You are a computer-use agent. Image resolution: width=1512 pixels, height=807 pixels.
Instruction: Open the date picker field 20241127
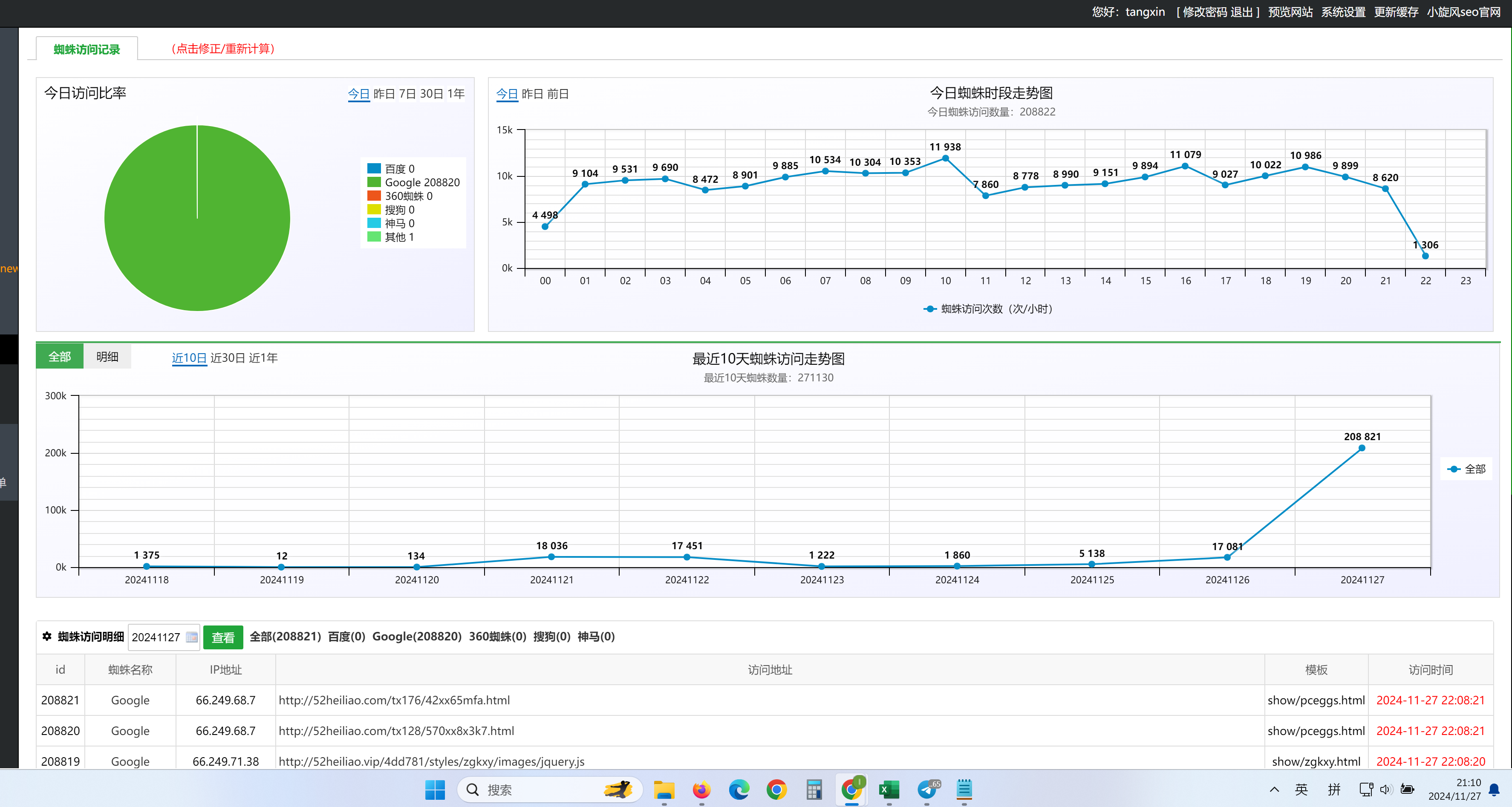156,637
